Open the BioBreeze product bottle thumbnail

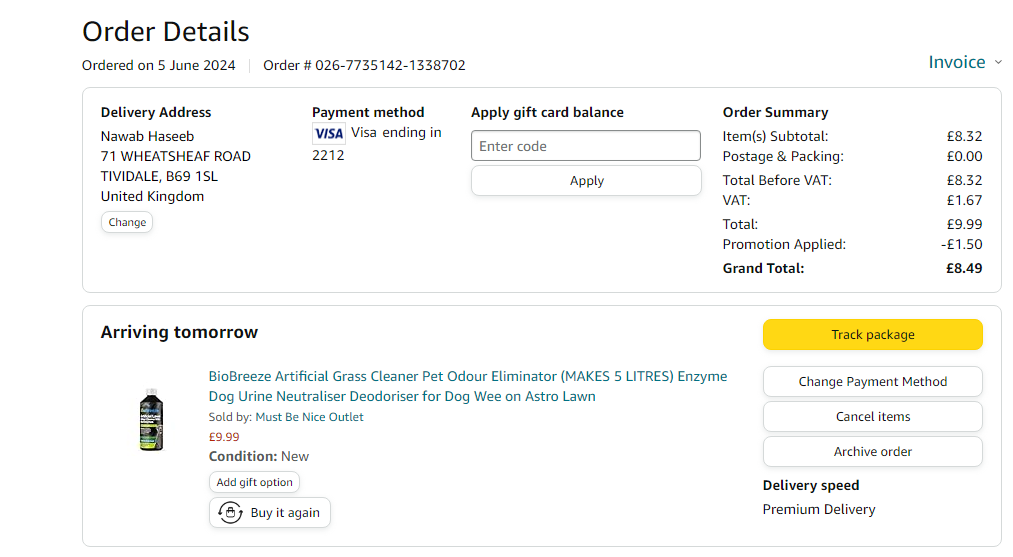click(x=152, y=420)
